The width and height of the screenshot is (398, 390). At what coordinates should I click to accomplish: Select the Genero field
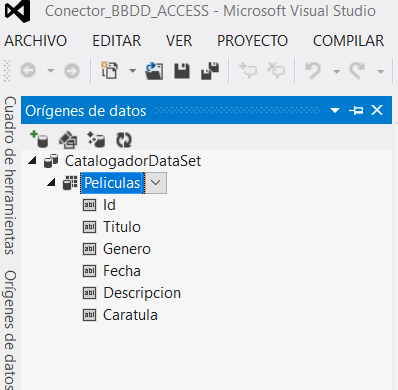[127, 249]
